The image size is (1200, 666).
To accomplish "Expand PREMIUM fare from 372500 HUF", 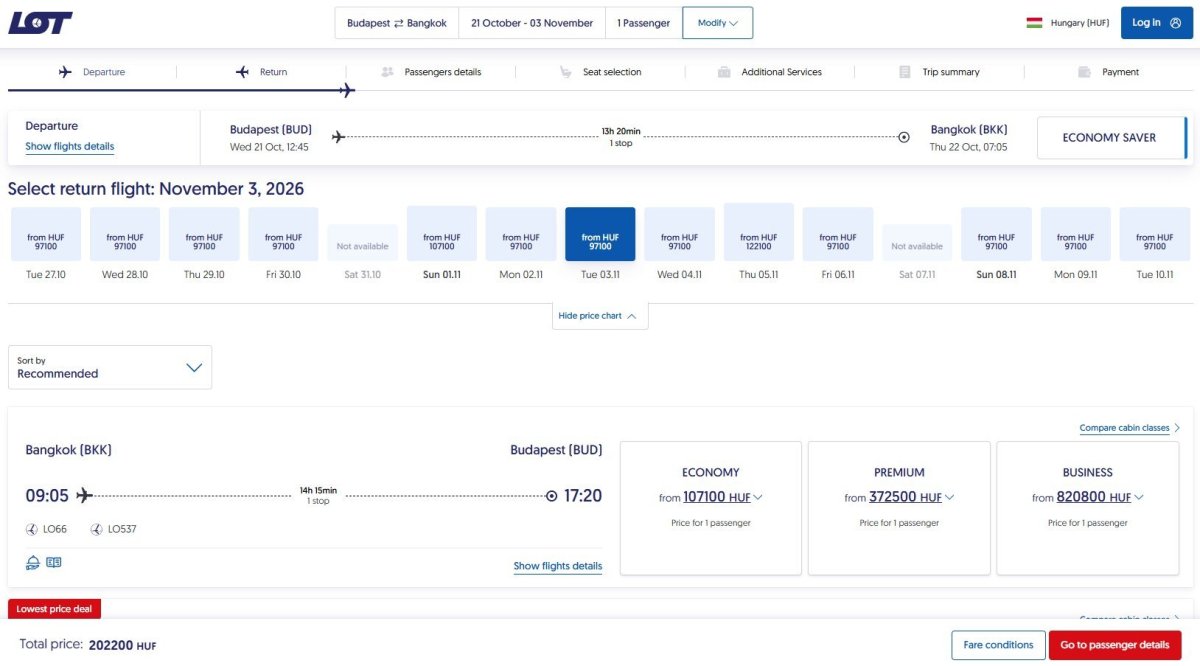I will (x=899, y=498).
